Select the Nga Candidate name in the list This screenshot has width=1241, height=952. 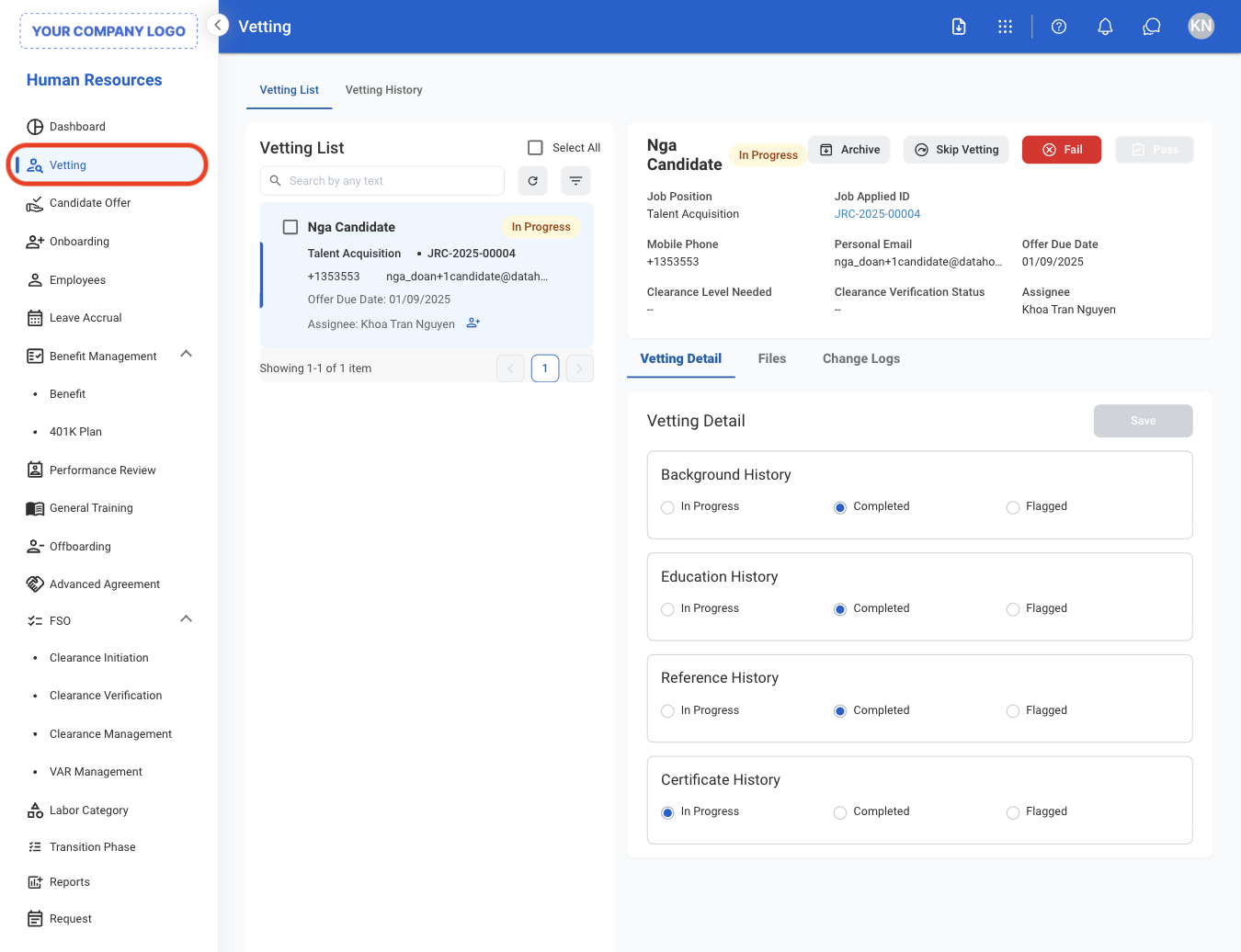(351, 227)
